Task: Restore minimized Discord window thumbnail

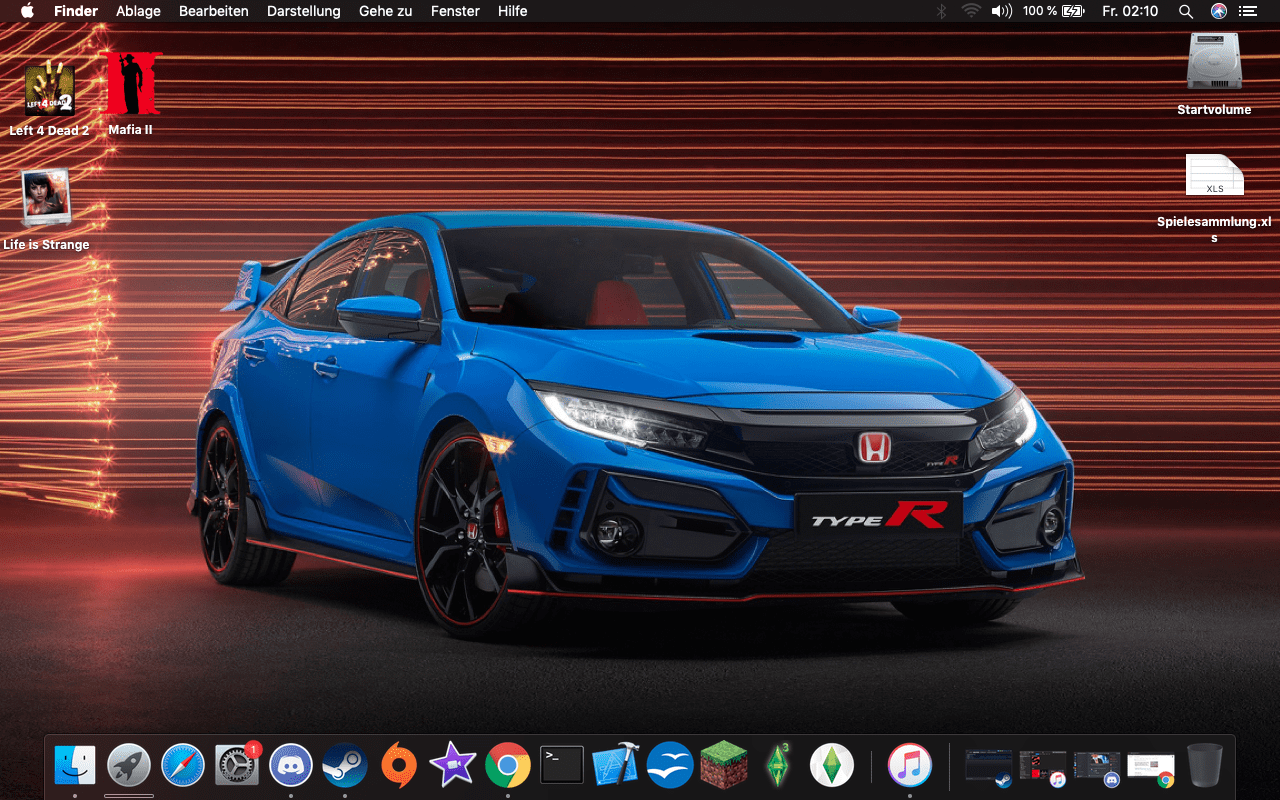Action: click(1097, 767)
